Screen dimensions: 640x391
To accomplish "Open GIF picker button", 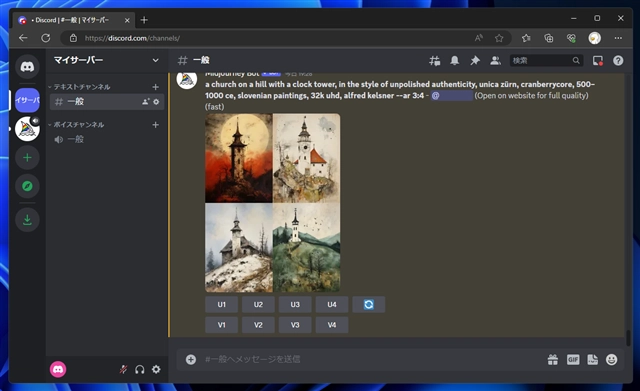I will coord(573,360).
